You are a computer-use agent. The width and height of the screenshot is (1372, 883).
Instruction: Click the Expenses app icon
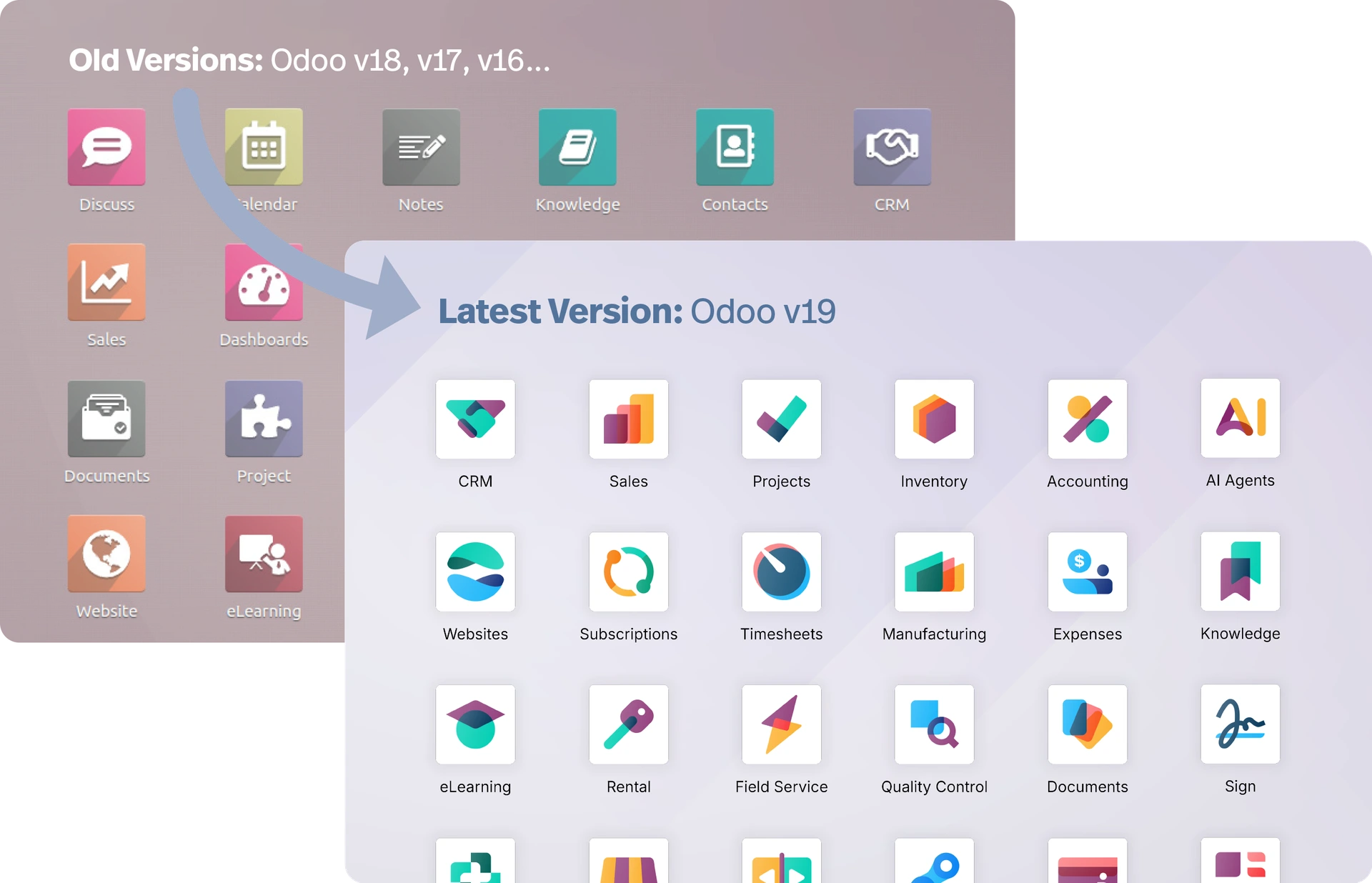click(1087, 572)
